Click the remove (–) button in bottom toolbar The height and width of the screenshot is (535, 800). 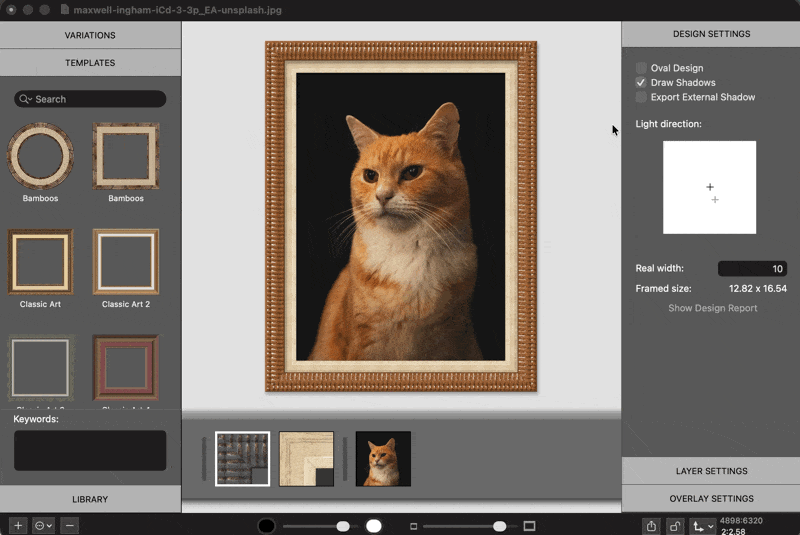pyautogui.click(x=69, y=525)
